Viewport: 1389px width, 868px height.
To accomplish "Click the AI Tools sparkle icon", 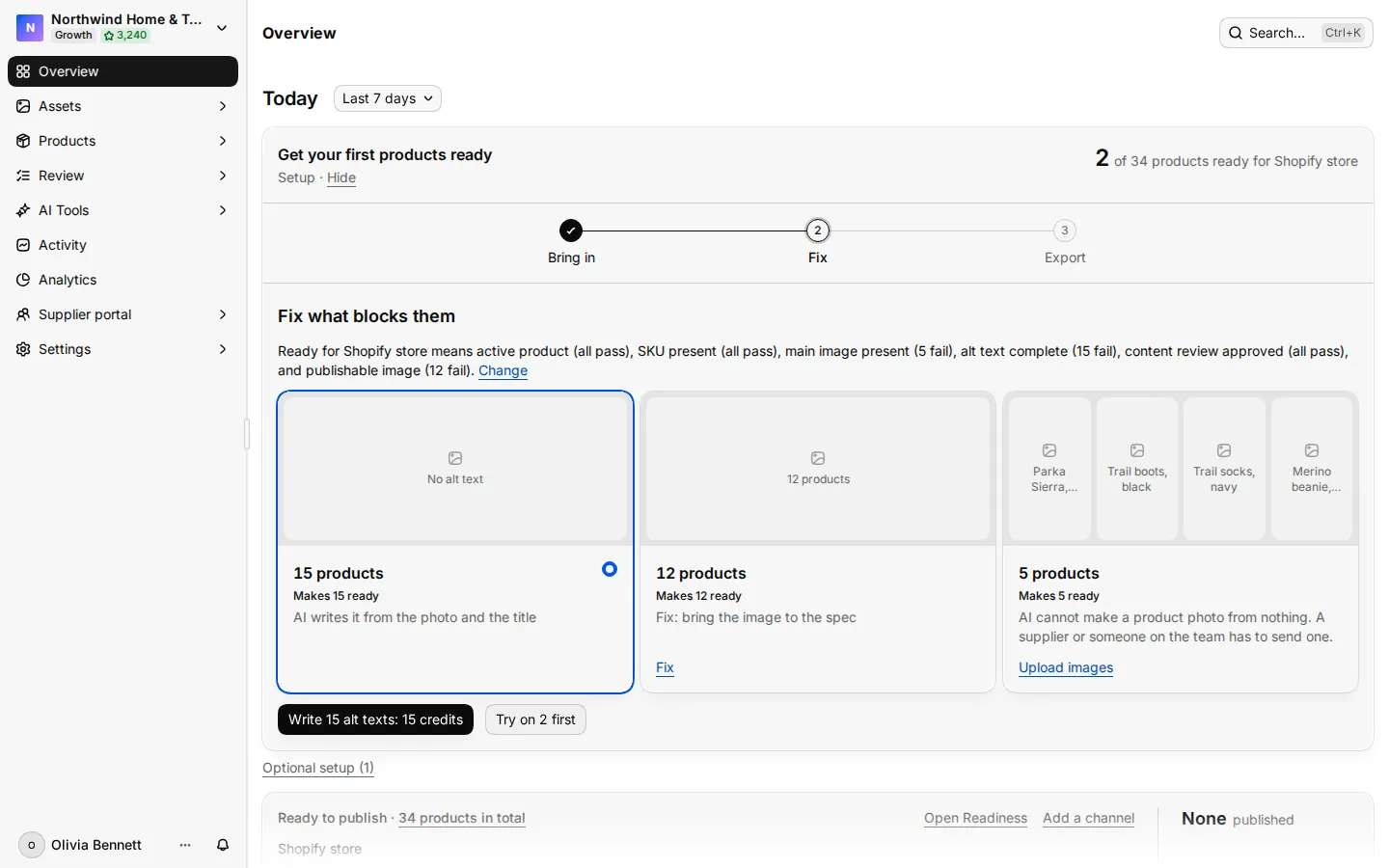I will click(x=23, y=210).
